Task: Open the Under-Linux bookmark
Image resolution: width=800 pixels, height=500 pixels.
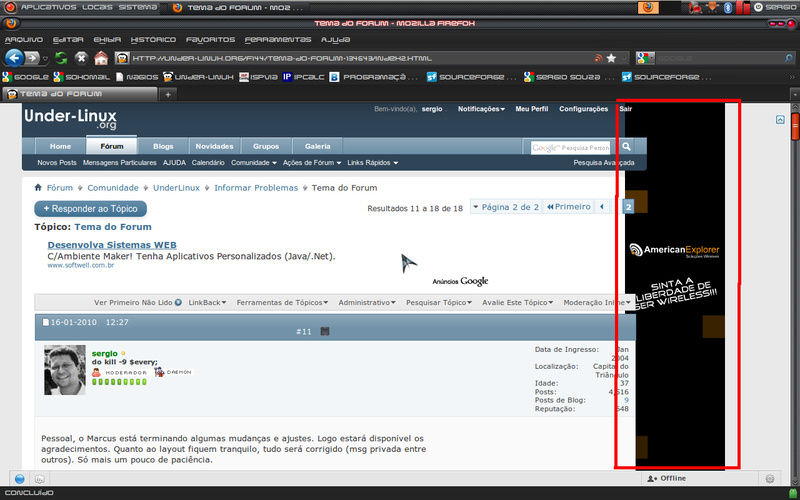Action: point(198,77)
